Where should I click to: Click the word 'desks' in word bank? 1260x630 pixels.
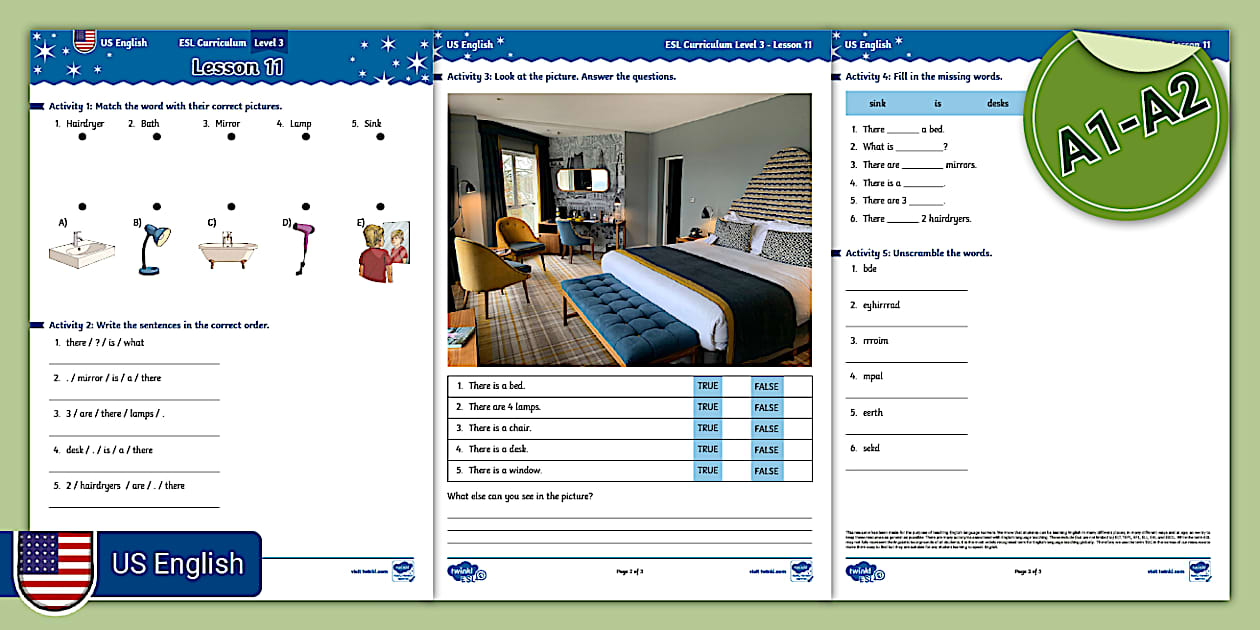(997, 103)
